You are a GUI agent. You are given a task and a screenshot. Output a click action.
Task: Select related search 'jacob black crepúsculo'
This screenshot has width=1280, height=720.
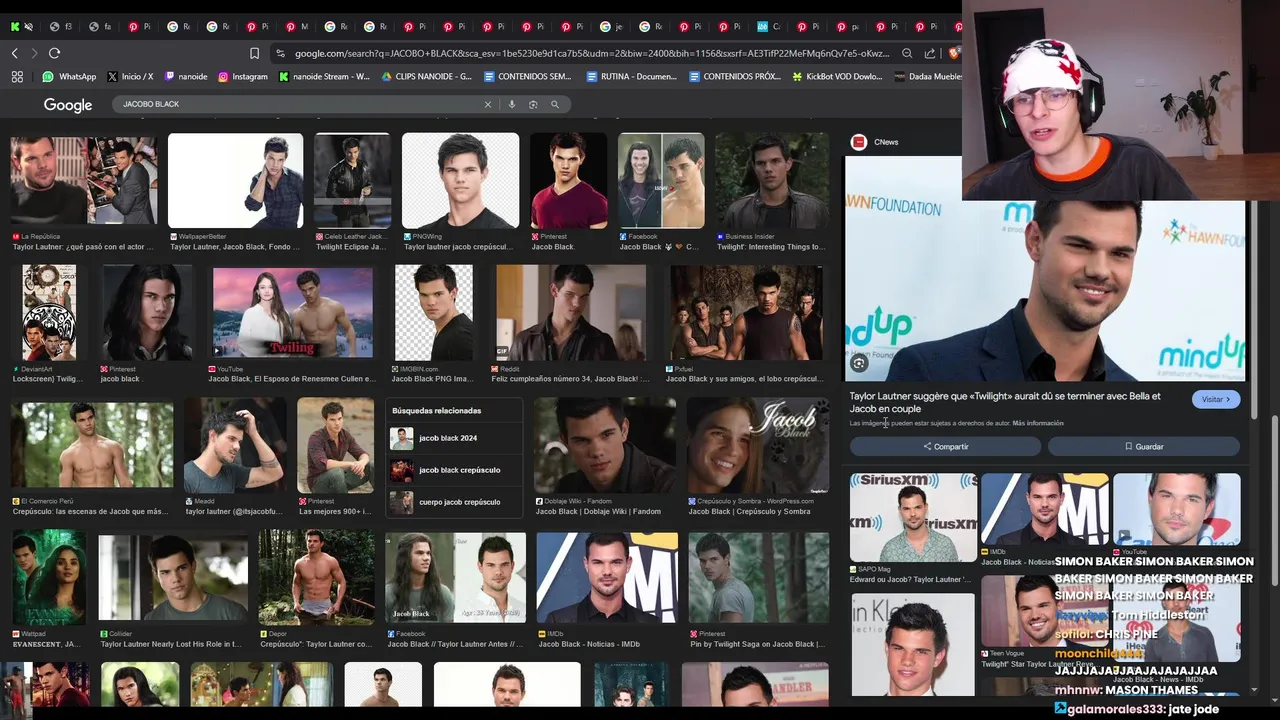click(x=454, y=470)
